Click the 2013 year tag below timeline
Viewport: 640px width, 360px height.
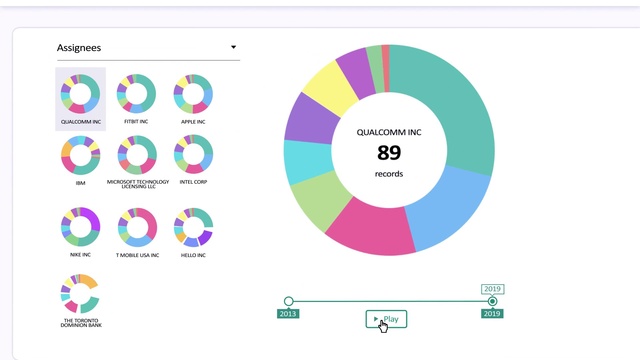pos(288,313)
